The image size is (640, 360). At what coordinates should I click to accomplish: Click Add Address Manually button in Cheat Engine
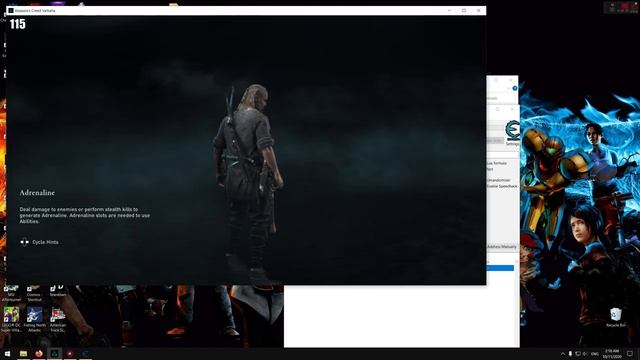(x=502, y=247)
